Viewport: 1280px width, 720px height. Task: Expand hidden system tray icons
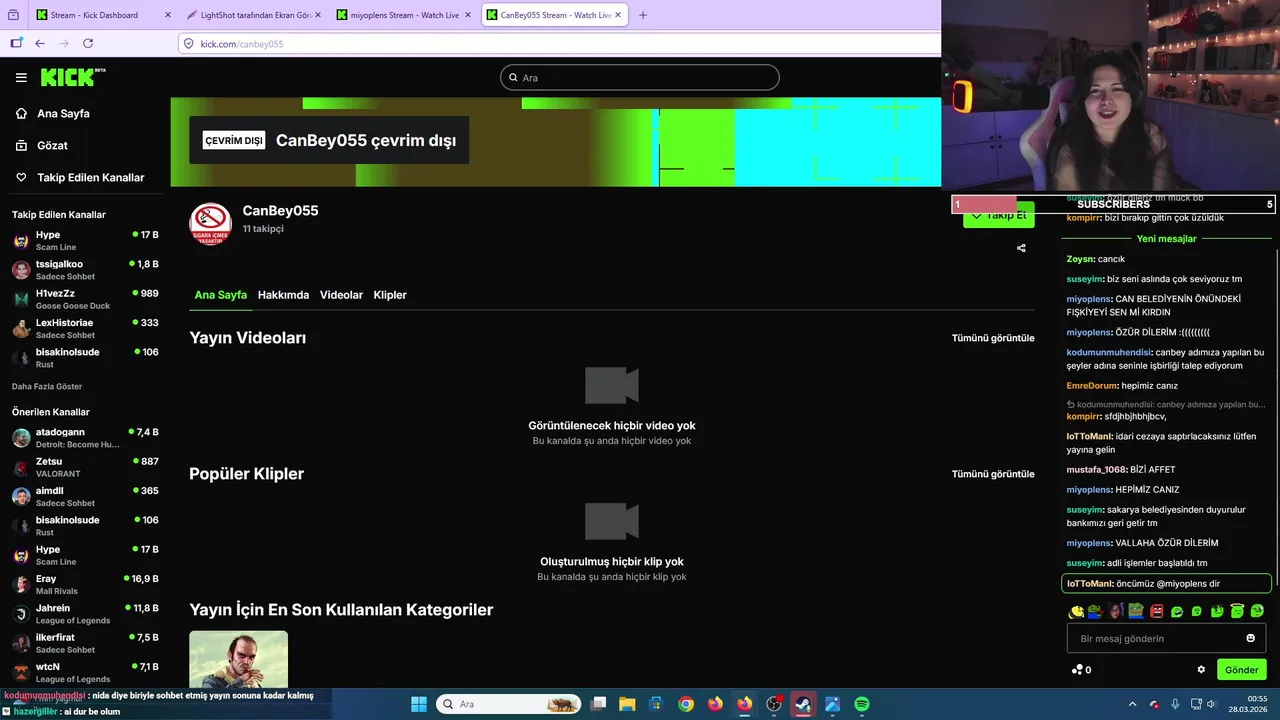click(1132, 704)
